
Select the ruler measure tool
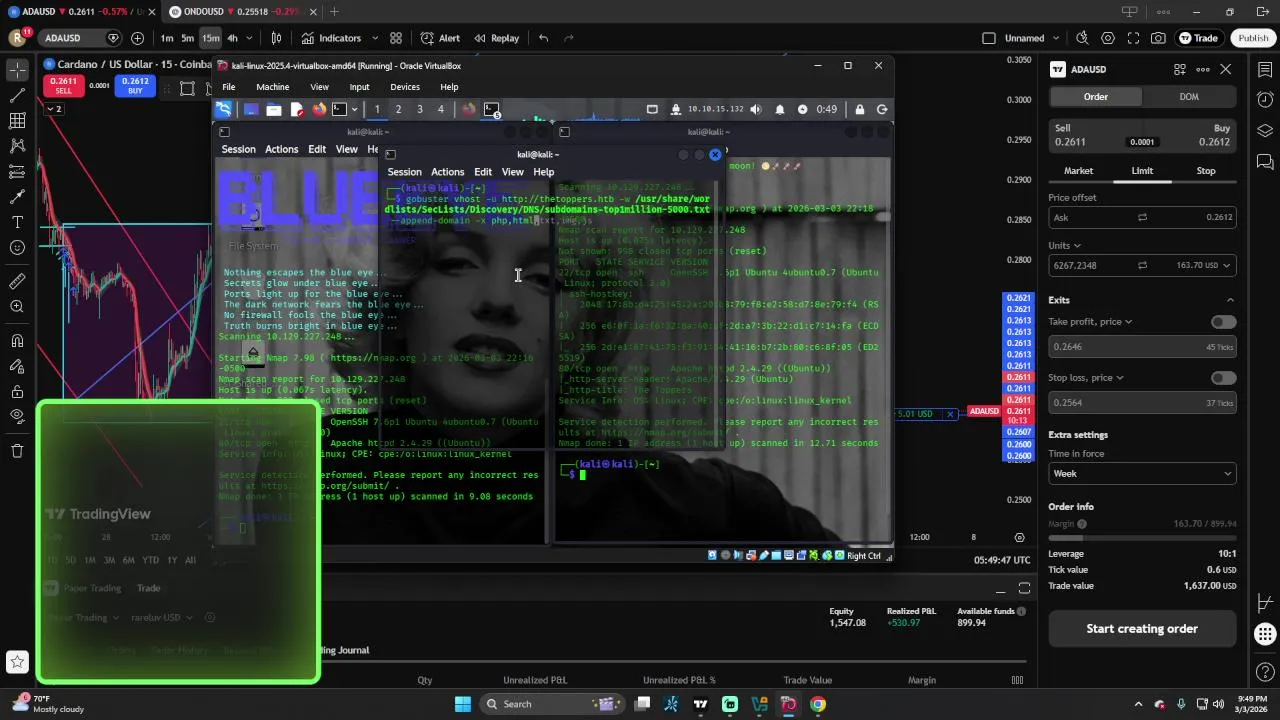pos(17,281)
